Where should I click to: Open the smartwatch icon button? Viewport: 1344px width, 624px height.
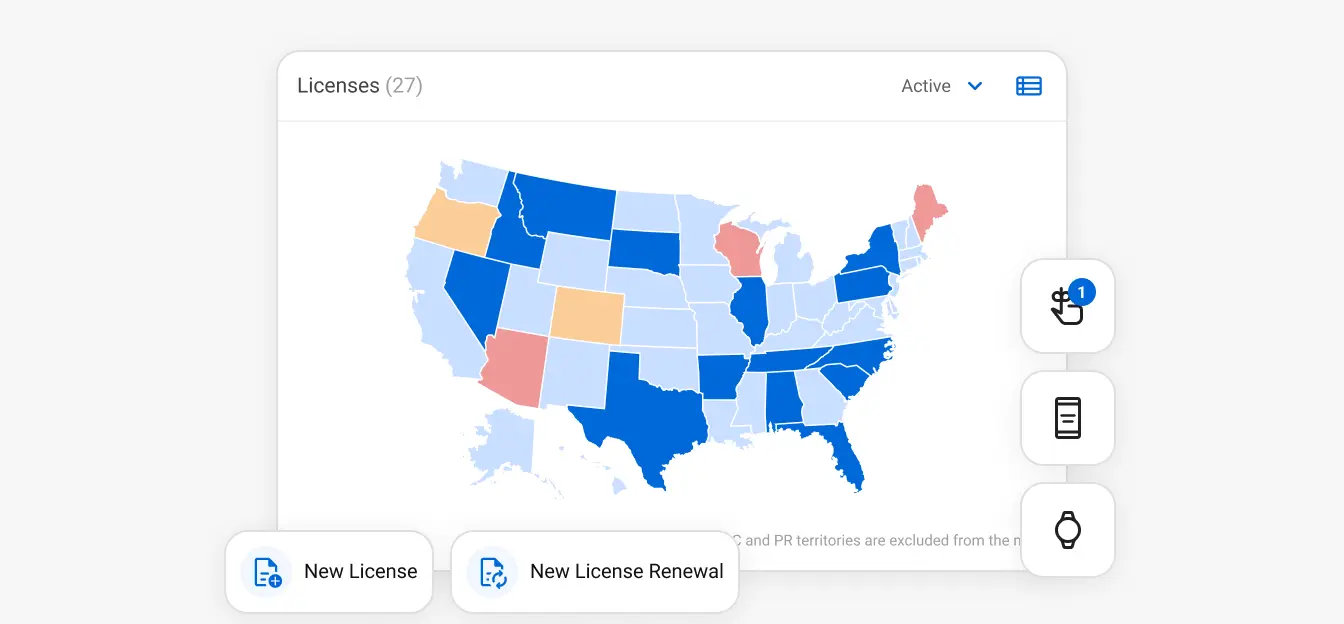[1067, 530]
